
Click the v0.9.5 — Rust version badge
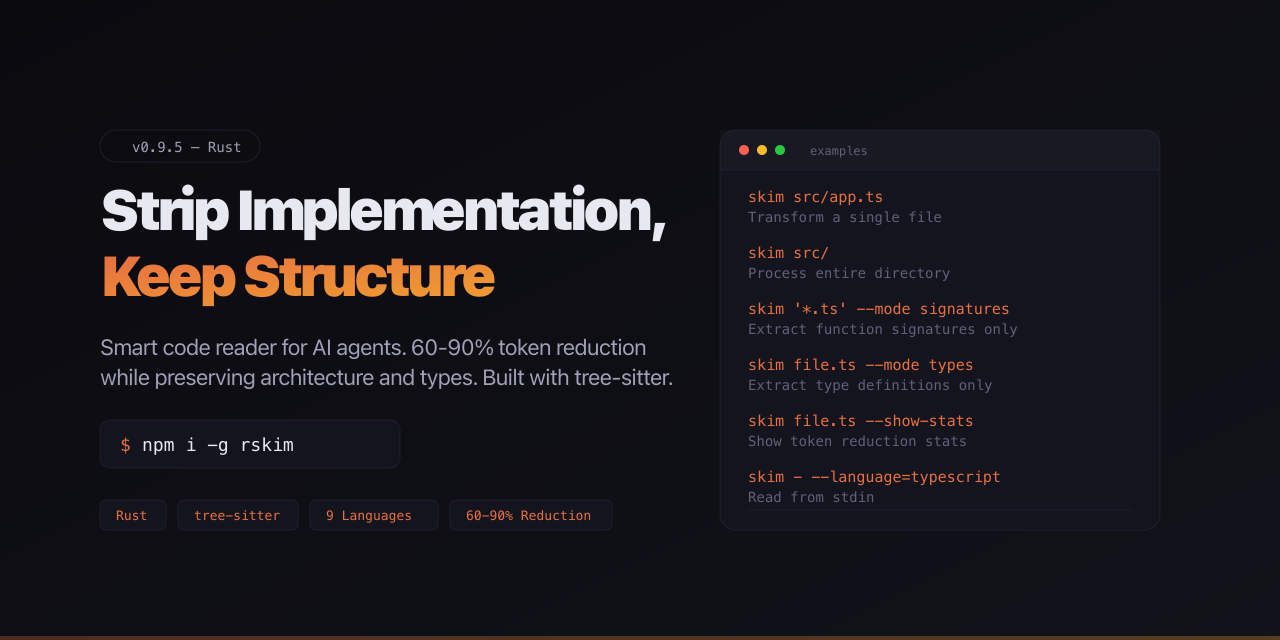pyautogui.click(x=180, y=146)
